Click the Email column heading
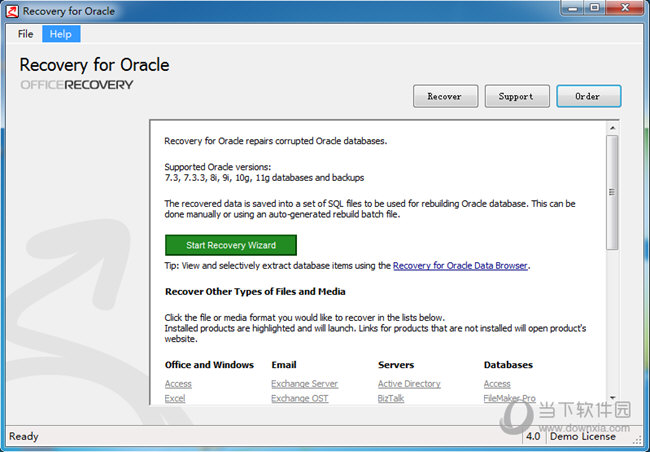The image size is (650, 452). [x=284, y=365]
